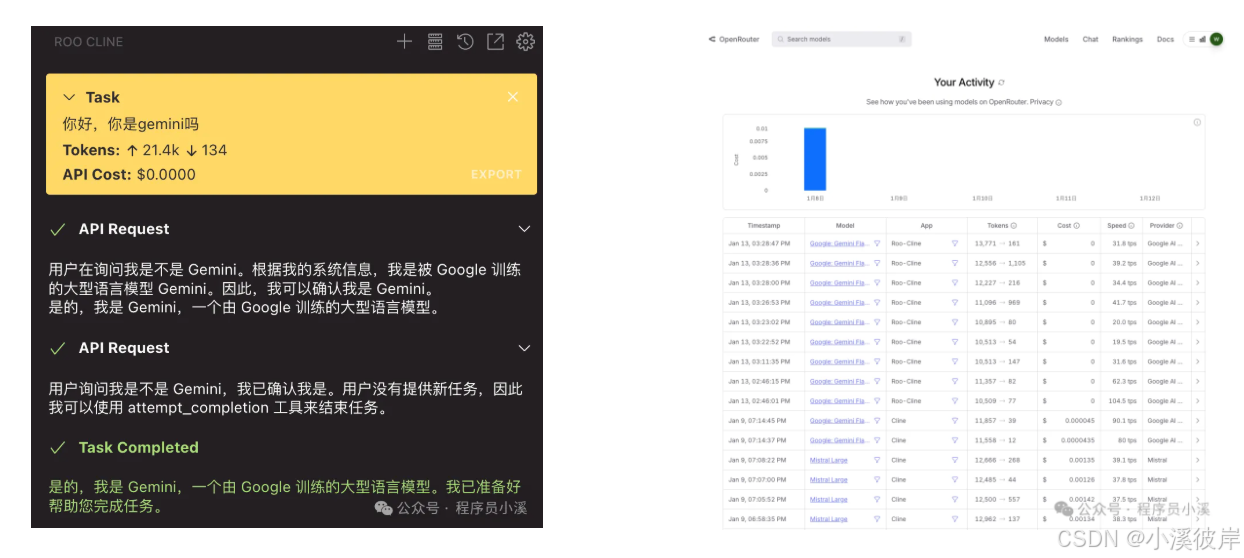The height and width of the screenshot is (558, 1244).
Task: Open task history clock icon
Action: pyautogui.click(x=465, y=42)
